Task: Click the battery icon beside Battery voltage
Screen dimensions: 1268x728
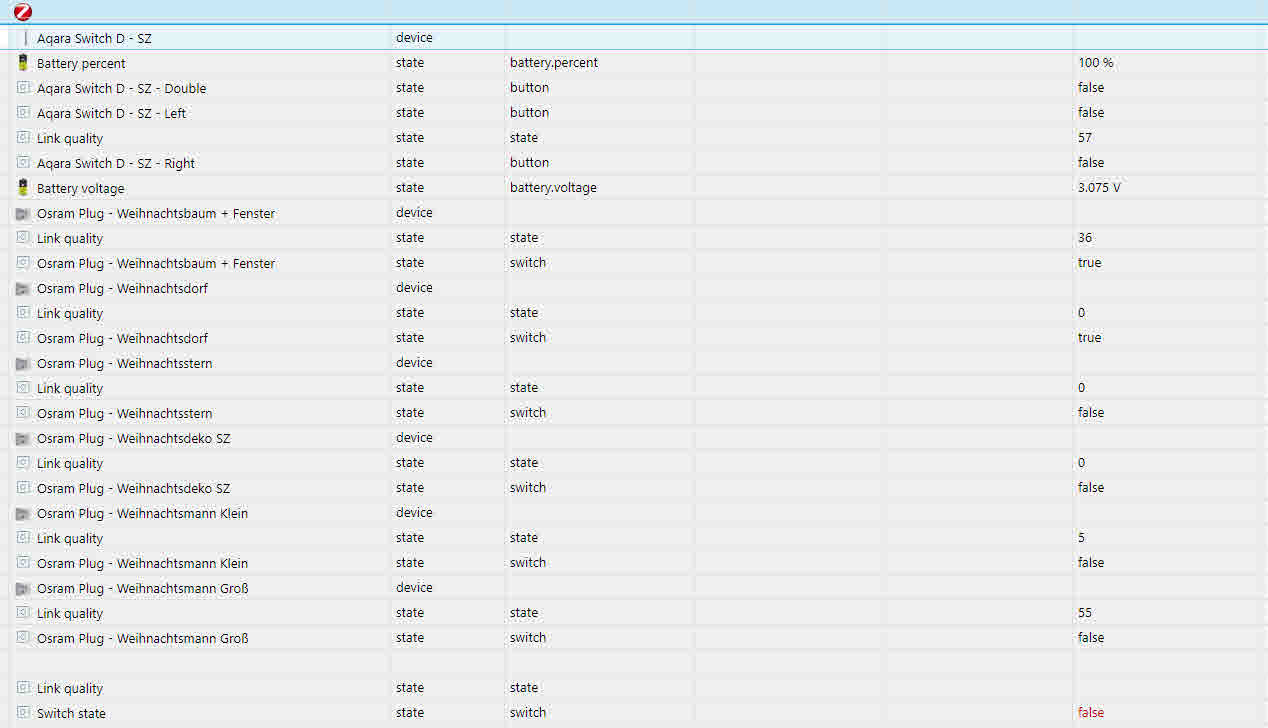Action: point(24,188)
